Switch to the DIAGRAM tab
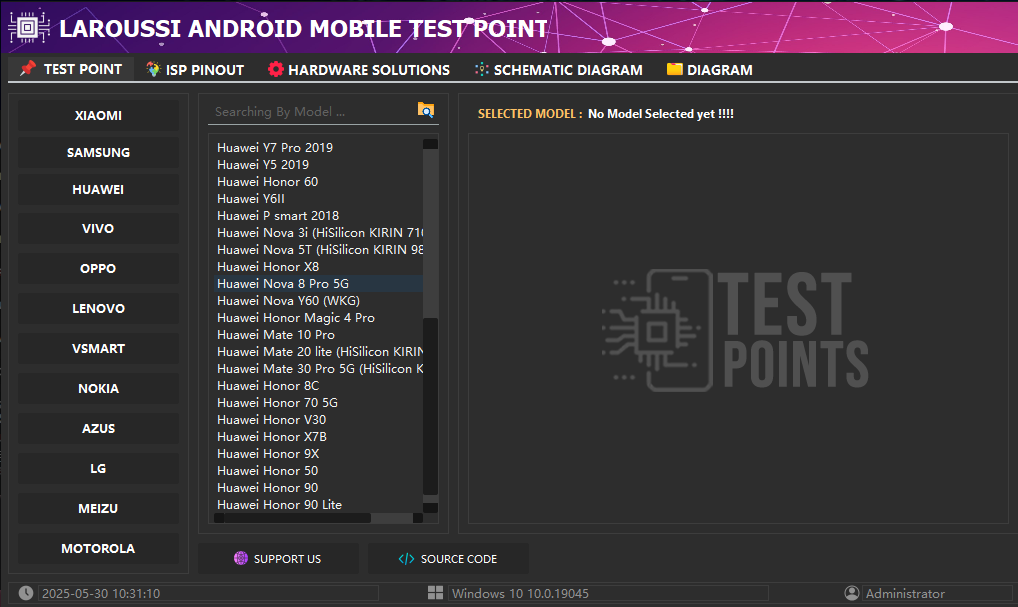 (x=709, y=70)
